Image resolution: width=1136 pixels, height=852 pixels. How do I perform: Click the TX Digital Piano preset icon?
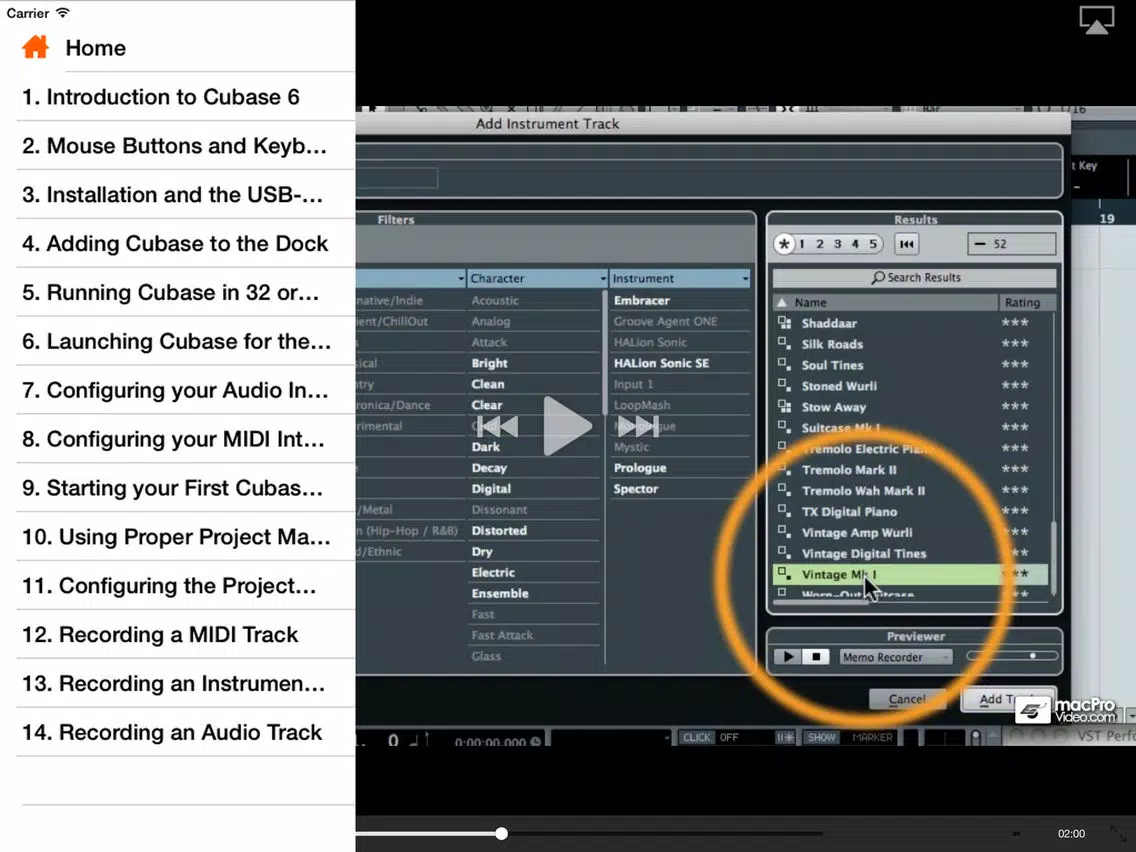click(784, 511)
